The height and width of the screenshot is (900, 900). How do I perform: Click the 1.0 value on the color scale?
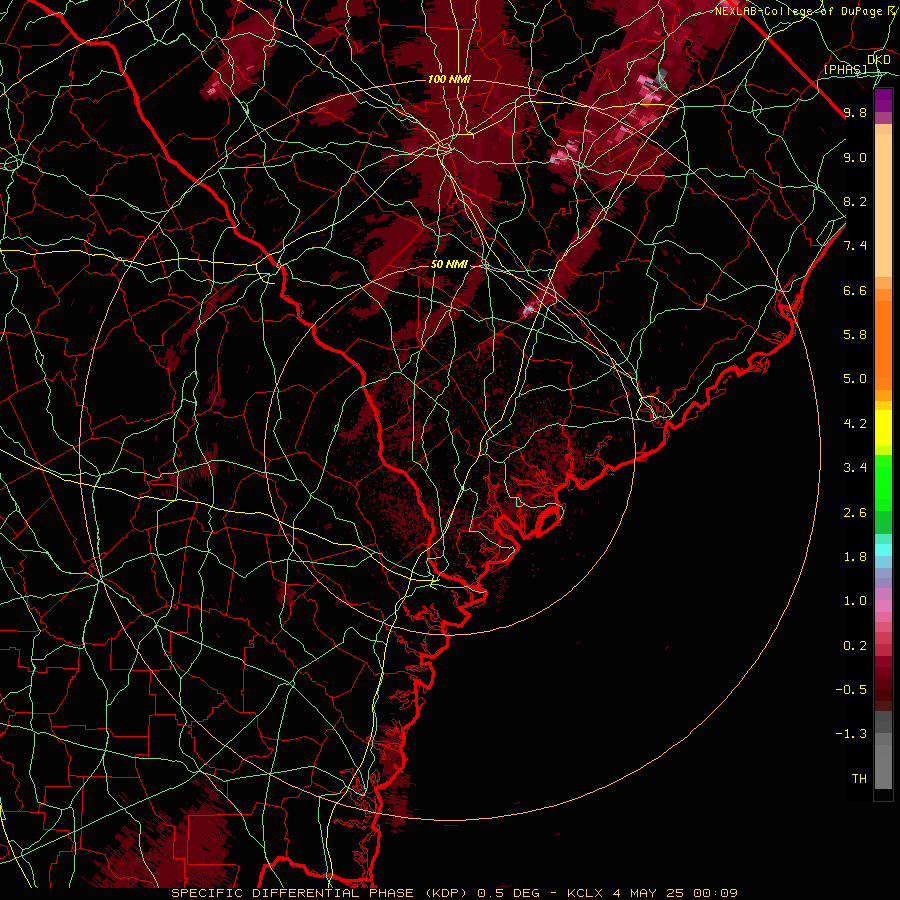(855, 601)
